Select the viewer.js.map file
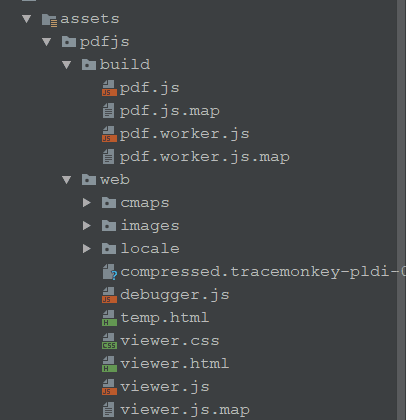 click(x=185, y=410)
